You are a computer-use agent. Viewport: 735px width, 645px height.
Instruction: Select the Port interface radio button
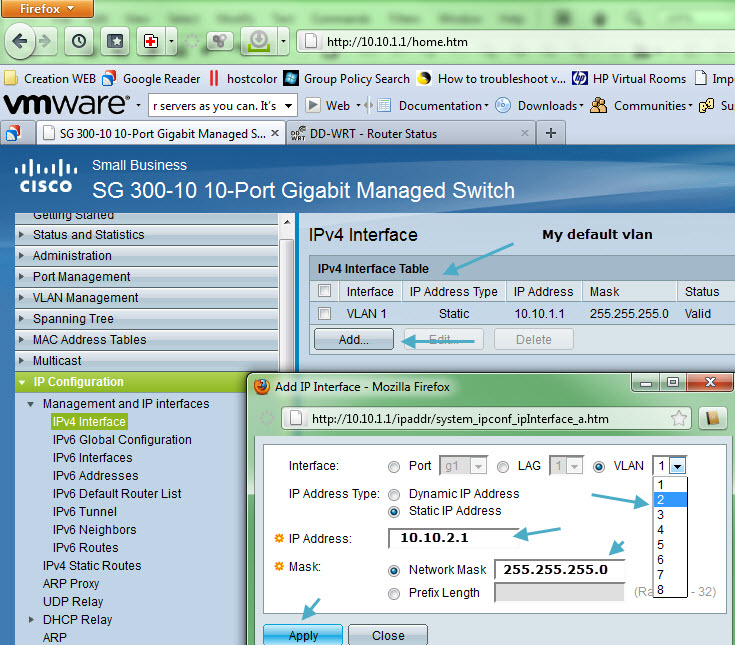(394, 467)
